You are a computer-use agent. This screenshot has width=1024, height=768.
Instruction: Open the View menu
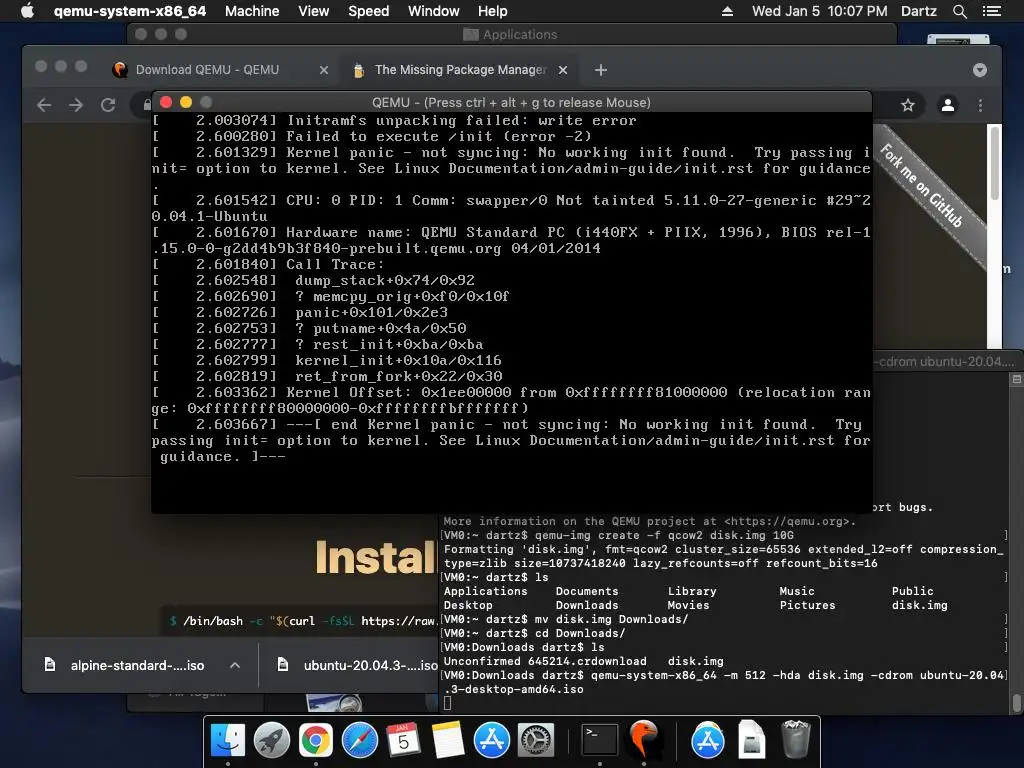tap(313, 11)
